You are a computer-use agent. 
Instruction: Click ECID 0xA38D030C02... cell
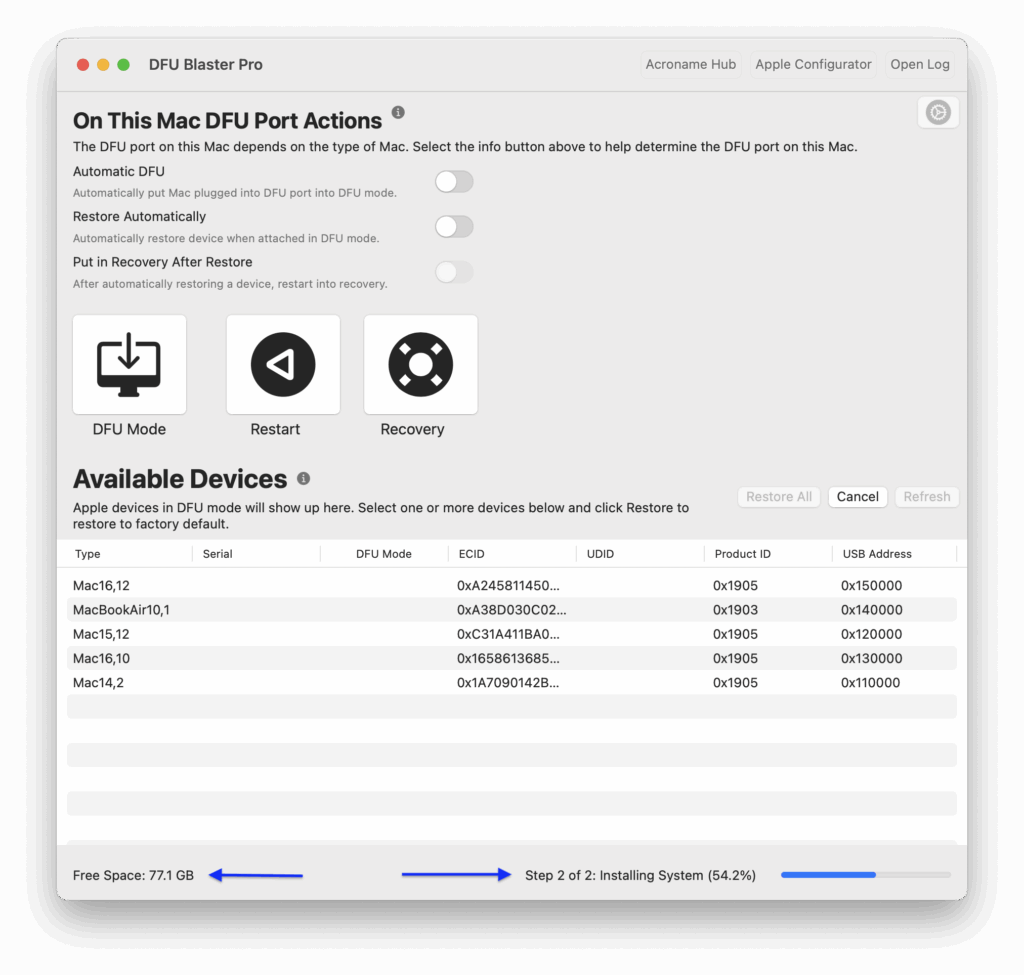[511, 610]
